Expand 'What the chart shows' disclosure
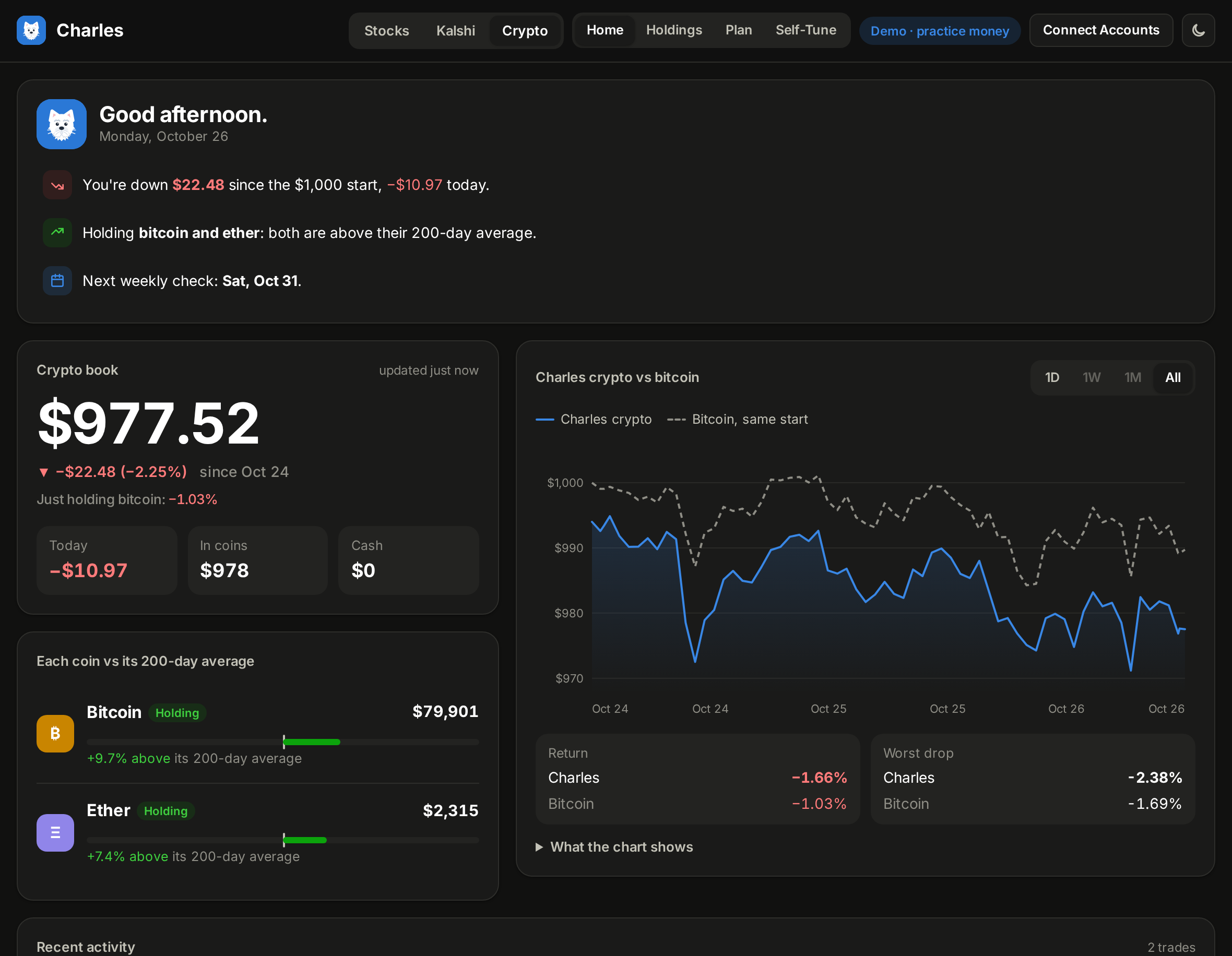The image size is (1232, 956). tap(614, 846)
